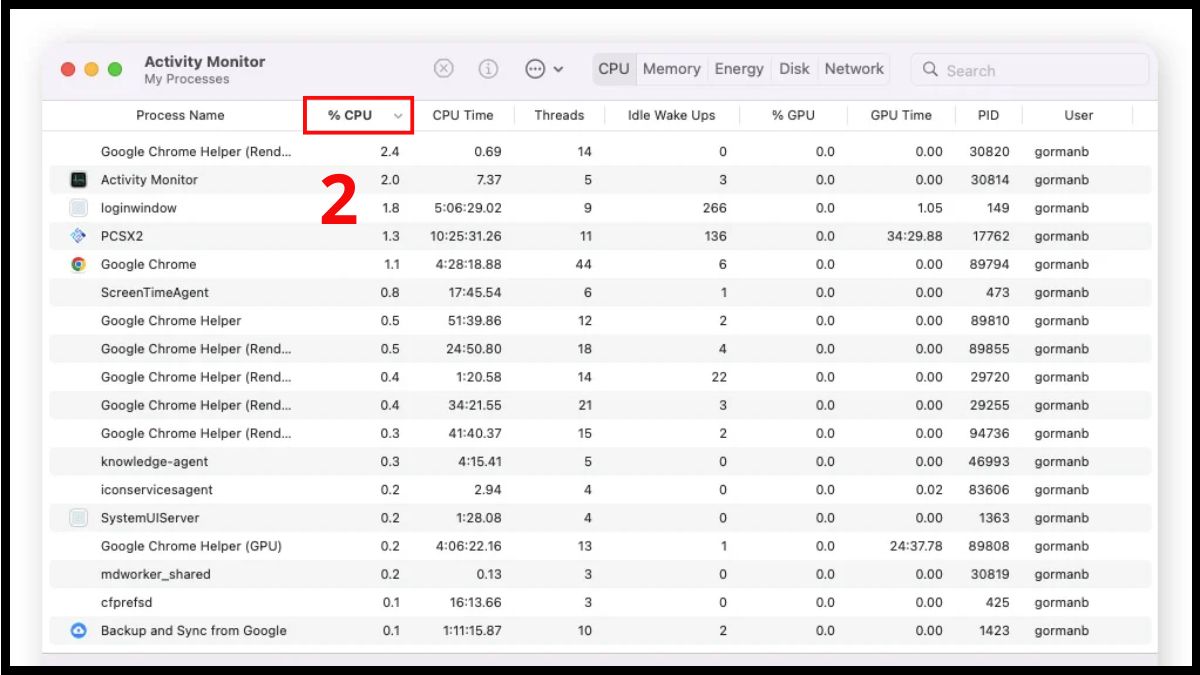The width and height of the screenshot is (1200, 675).
Task: Select the Google Chrome process name
Action: click(148, 264)
